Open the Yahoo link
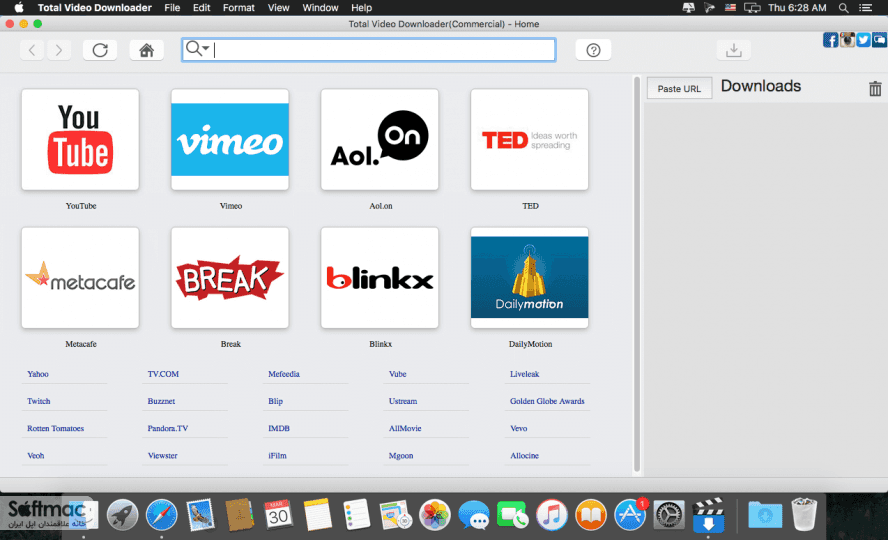Image resolution: width=888 pixels, height=540 pixels. pyautogui.click(x=38, y=374)
